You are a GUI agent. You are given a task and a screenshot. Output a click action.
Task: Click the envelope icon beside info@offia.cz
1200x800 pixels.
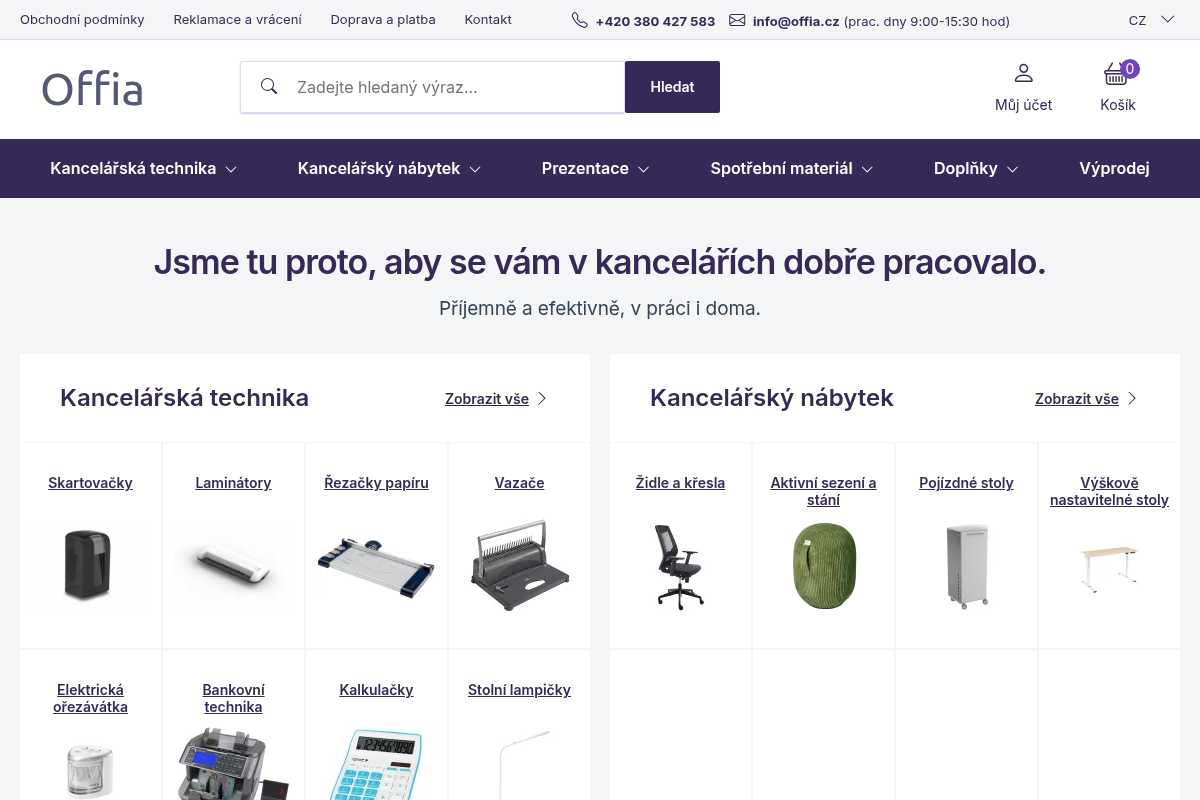click(x=737, y=20)
